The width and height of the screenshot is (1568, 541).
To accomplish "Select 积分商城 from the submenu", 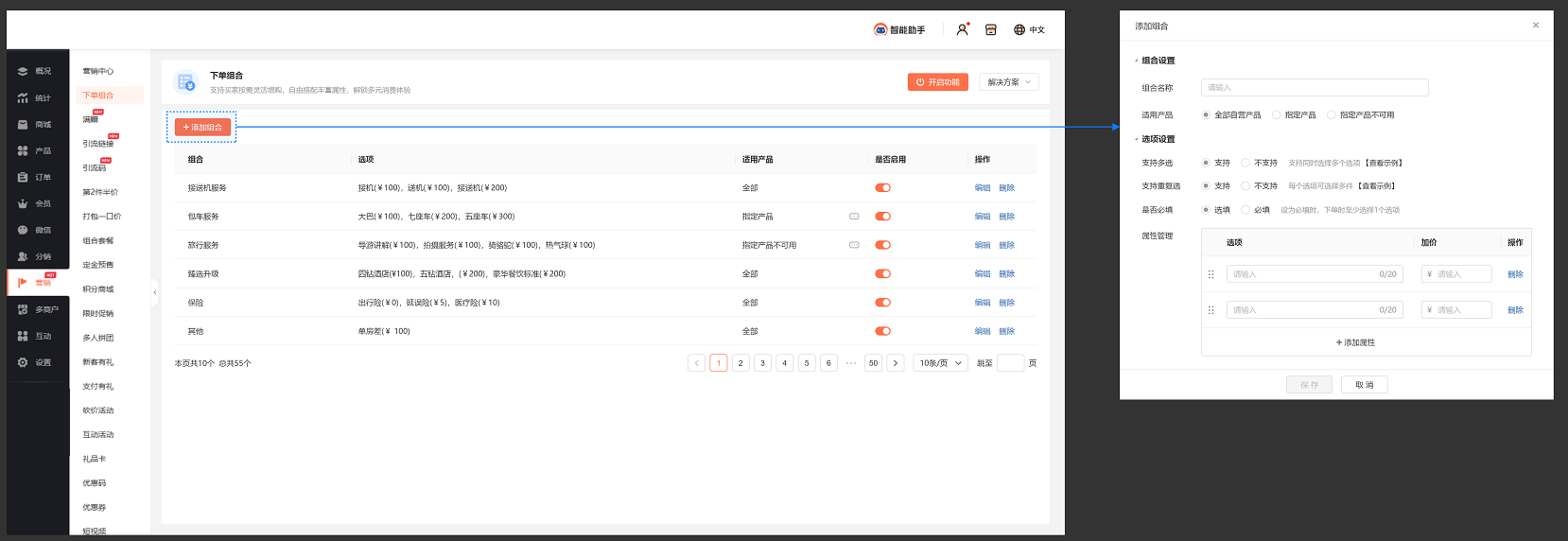I will click(97, 289).
